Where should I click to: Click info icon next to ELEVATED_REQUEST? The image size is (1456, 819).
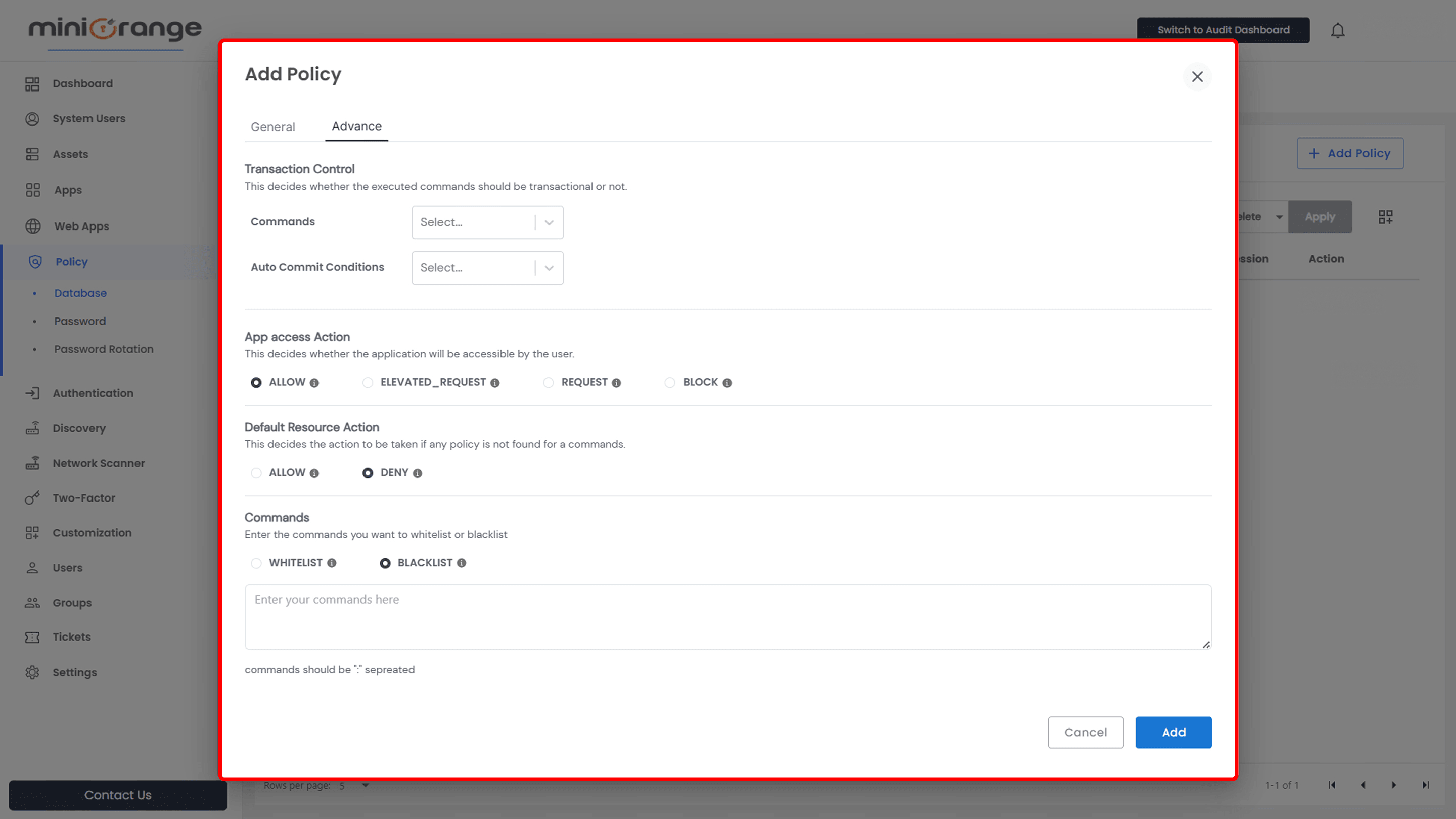[x=494, y=383]
